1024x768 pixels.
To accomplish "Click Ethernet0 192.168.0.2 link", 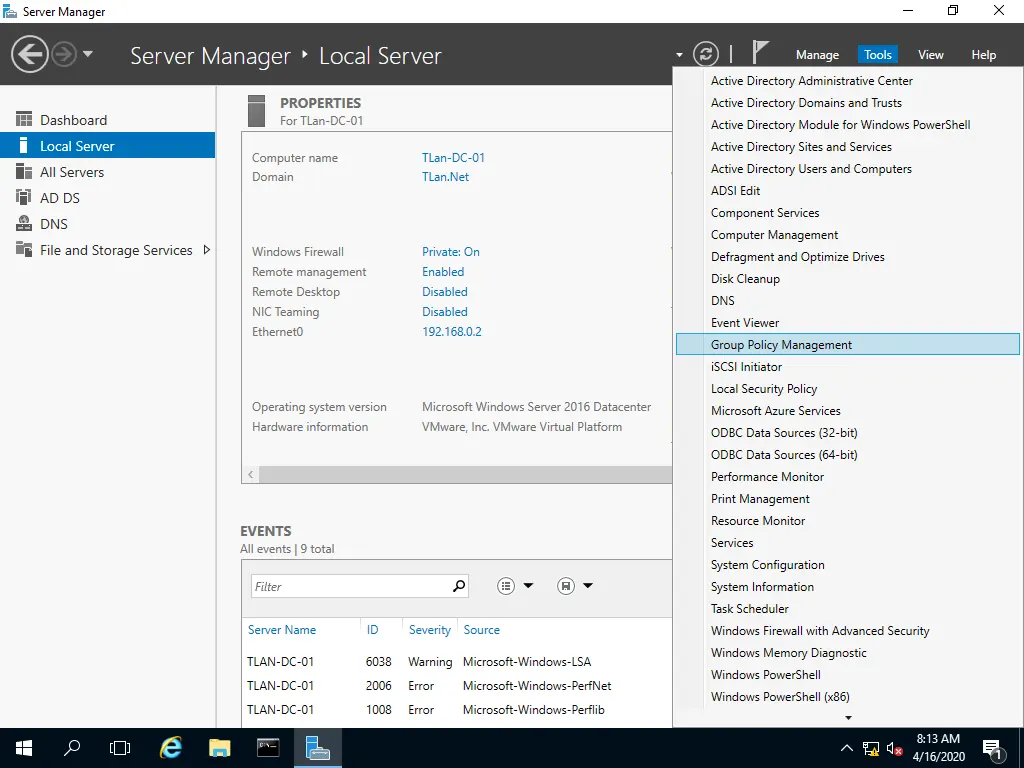I will [452, 332].
